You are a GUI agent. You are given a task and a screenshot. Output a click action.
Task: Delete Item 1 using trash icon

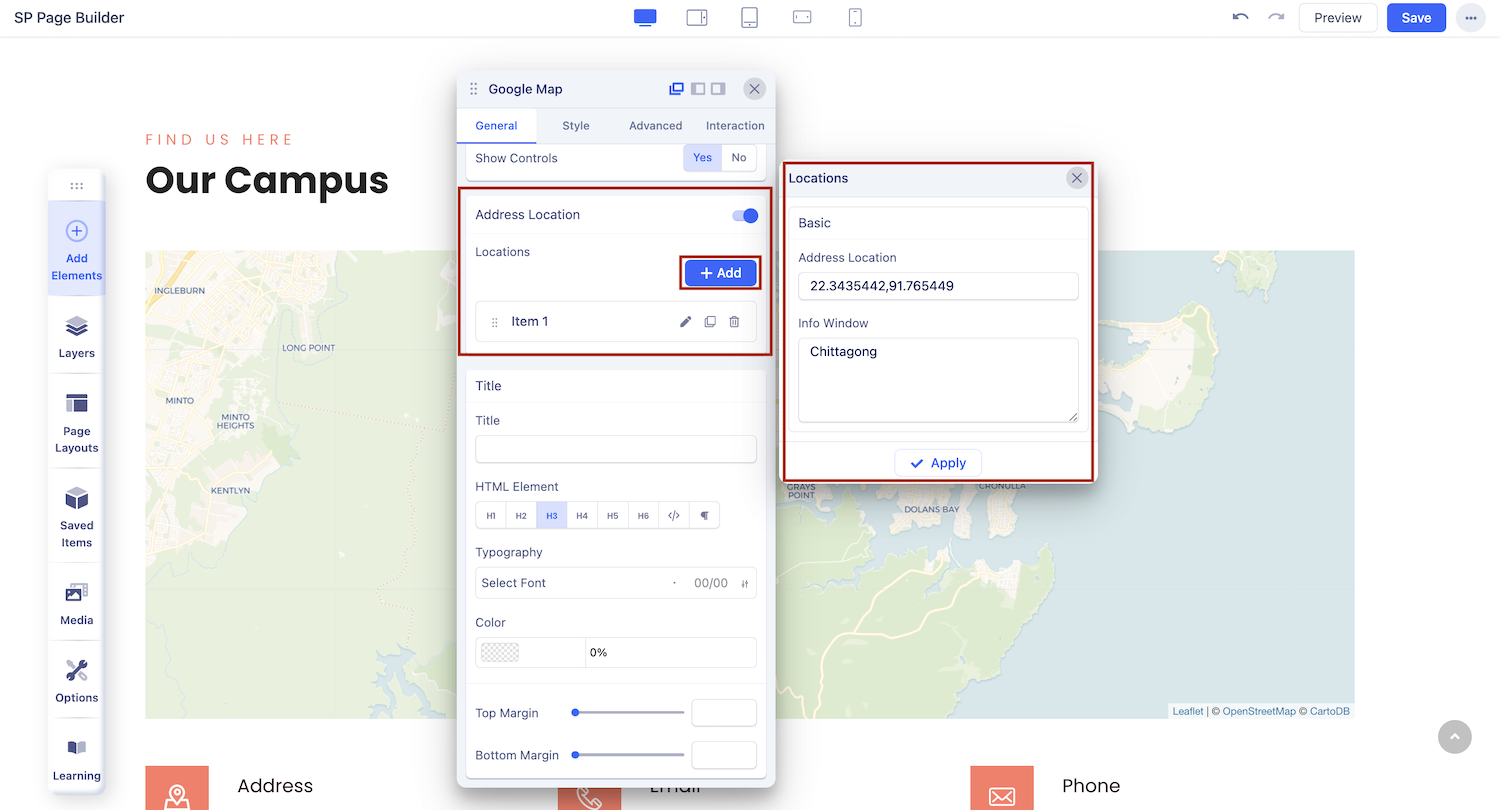[x=734, y=322]
